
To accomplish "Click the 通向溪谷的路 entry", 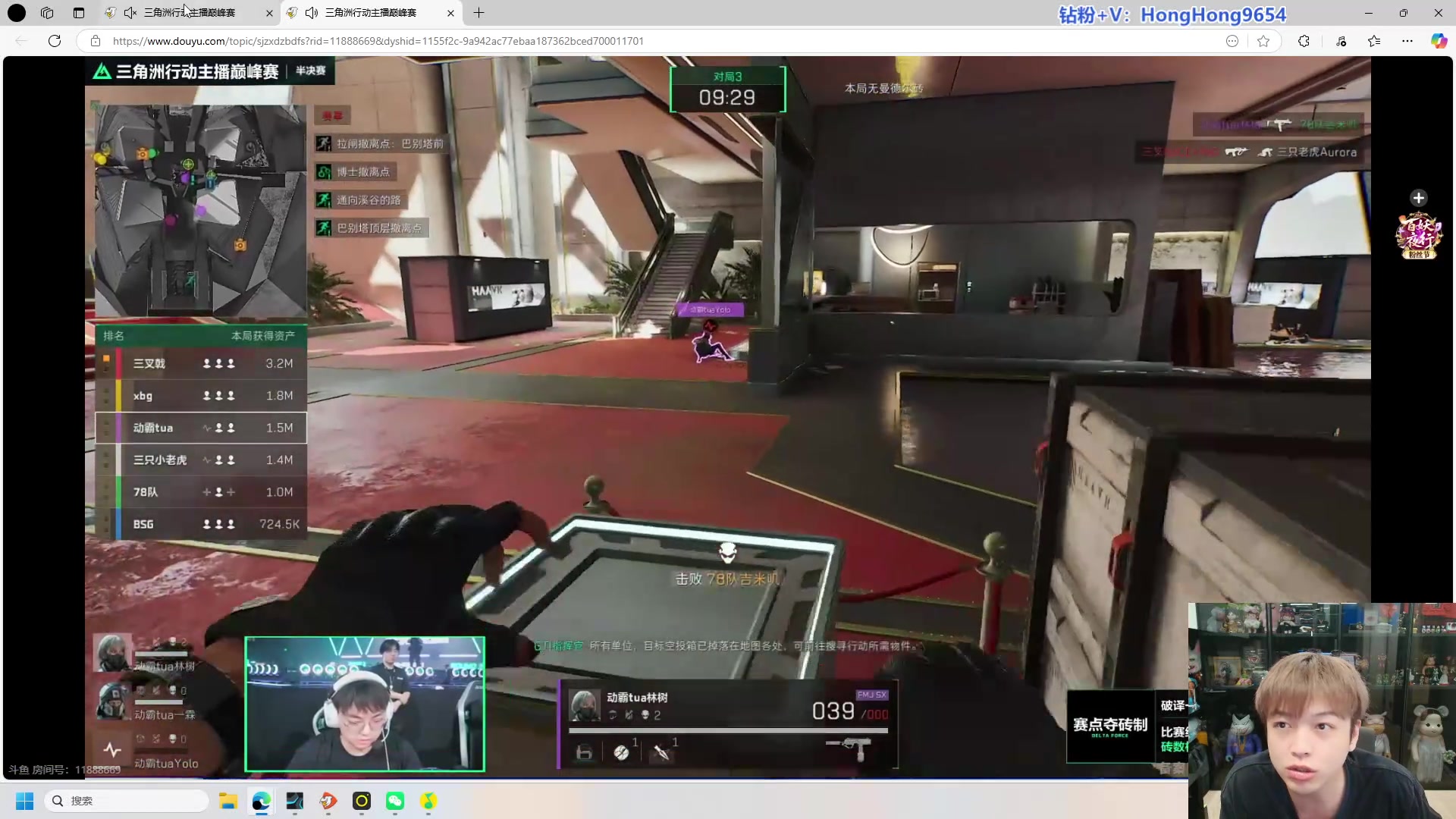I will [x=359, y=200].
